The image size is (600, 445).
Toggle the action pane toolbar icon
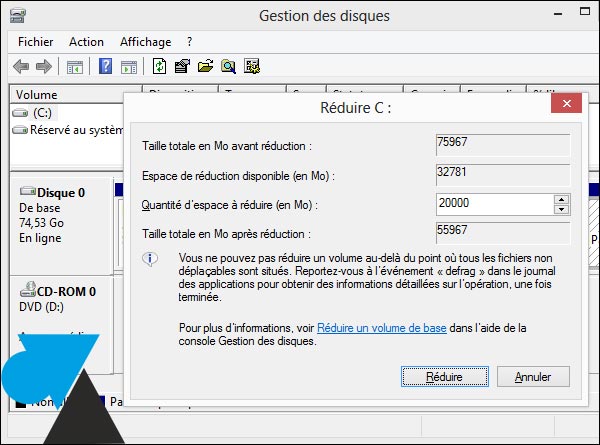[129, 67]
